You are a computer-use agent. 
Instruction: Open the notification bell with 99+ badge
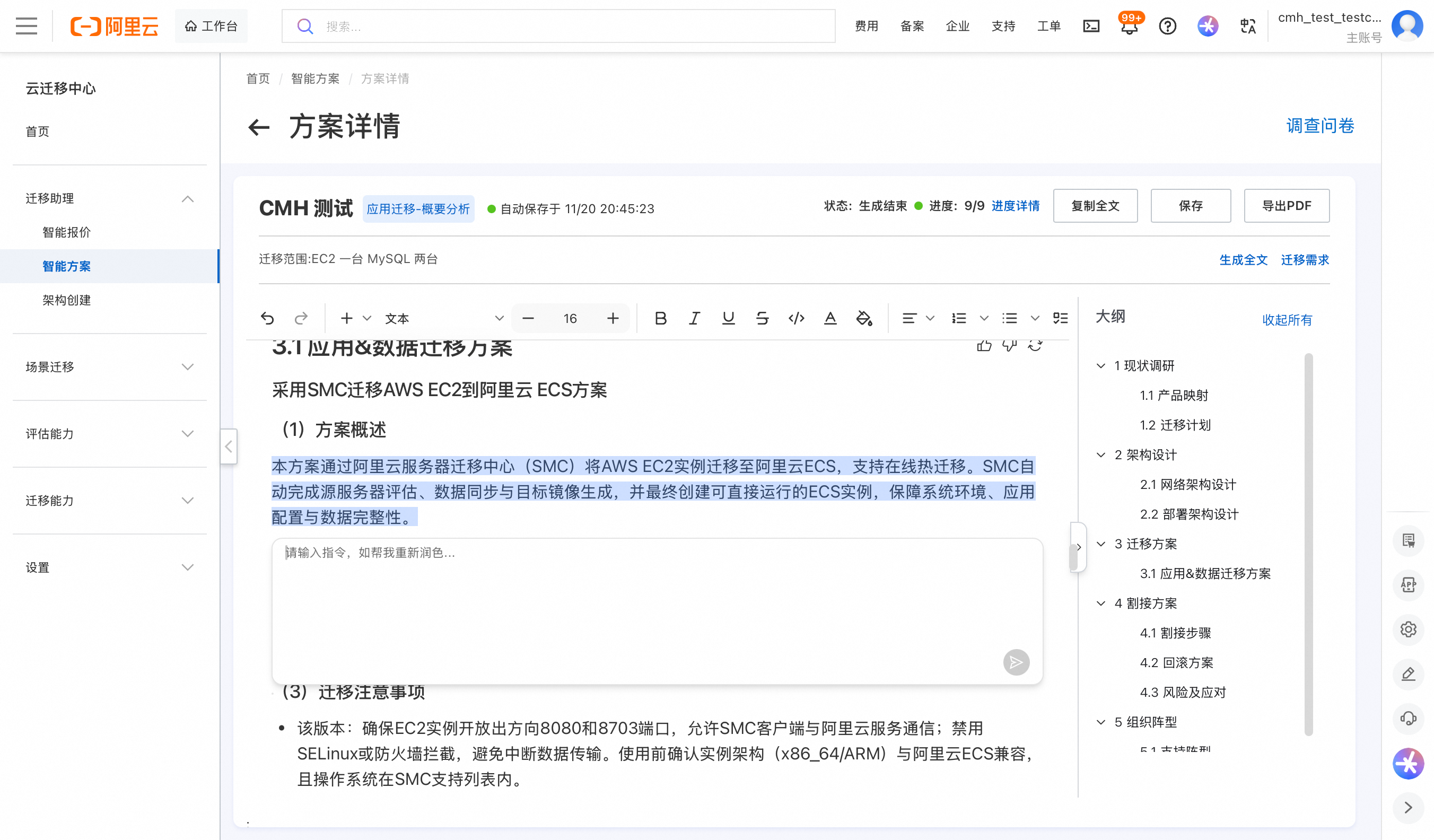point(1129,27)
